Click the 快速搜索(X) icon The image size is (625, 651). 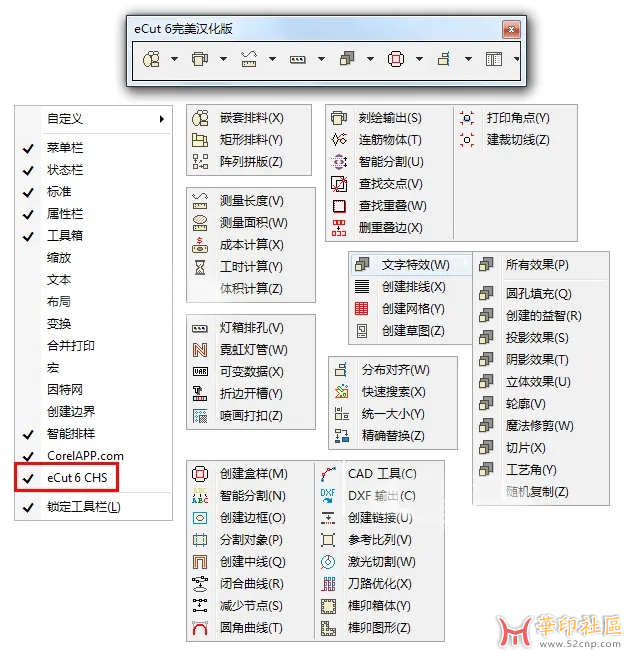pyautogui.click(x=342, y=392)
